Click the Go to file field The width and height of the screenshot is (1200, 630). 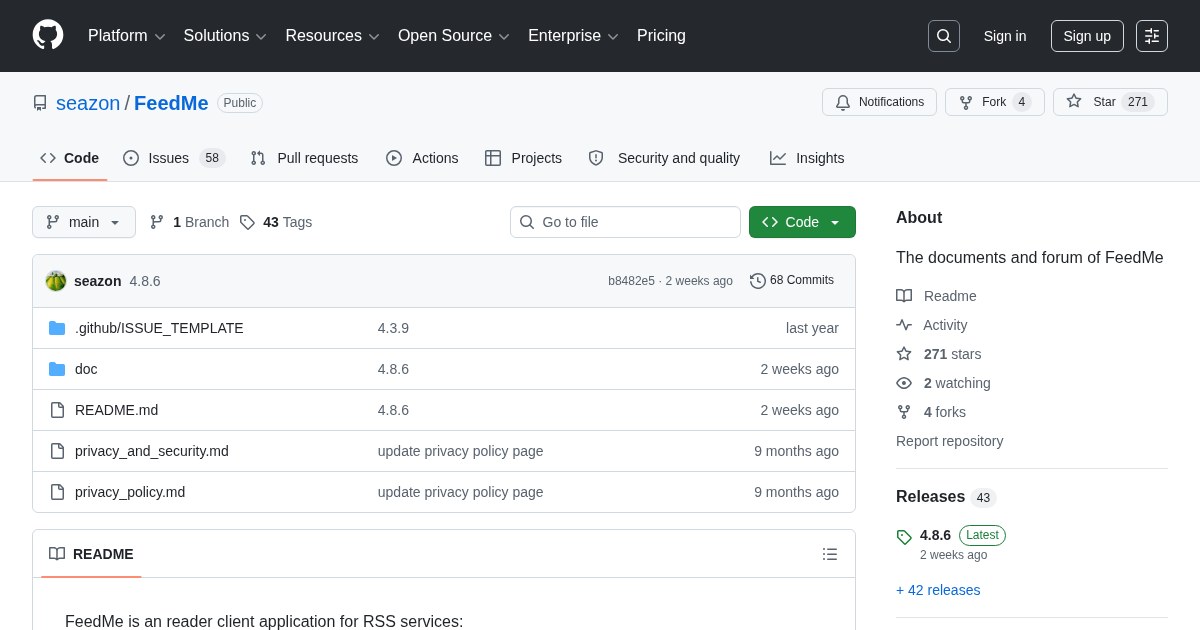(x=625, y=222)
